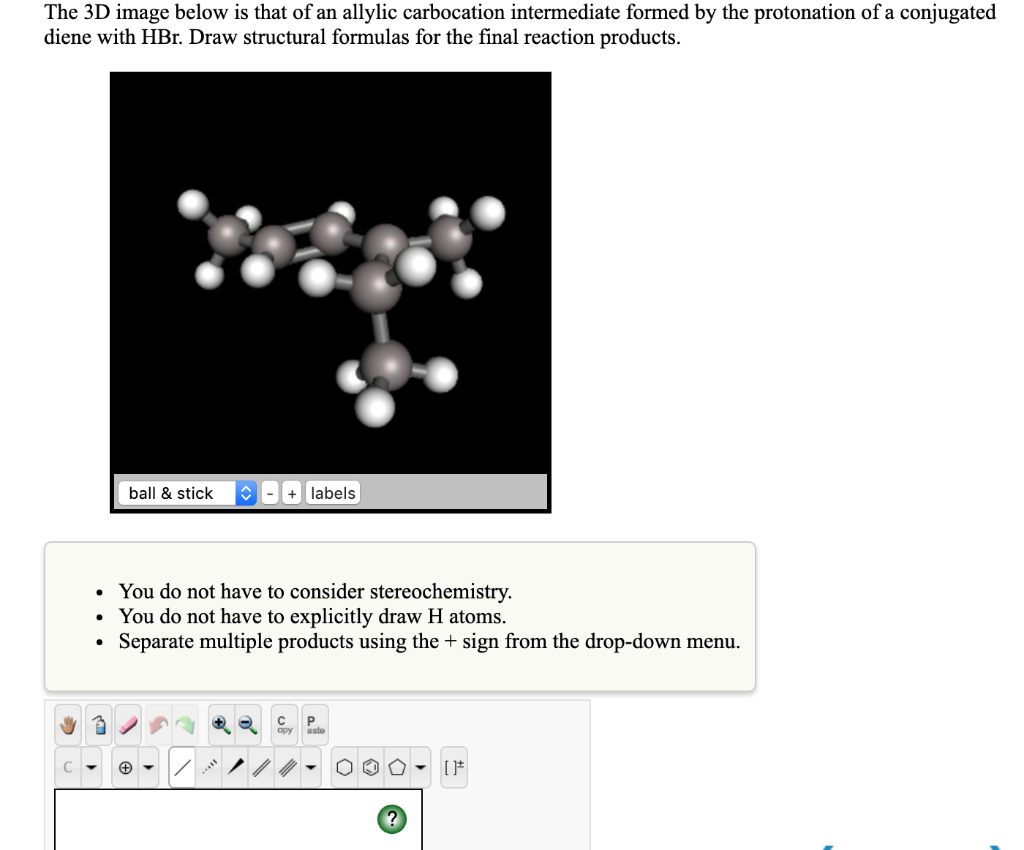The height and width of the screenshot is (850, 1024).
Task: Click the Redo arrow in the drawing toolbar
Action: click(x=184, y=723)
